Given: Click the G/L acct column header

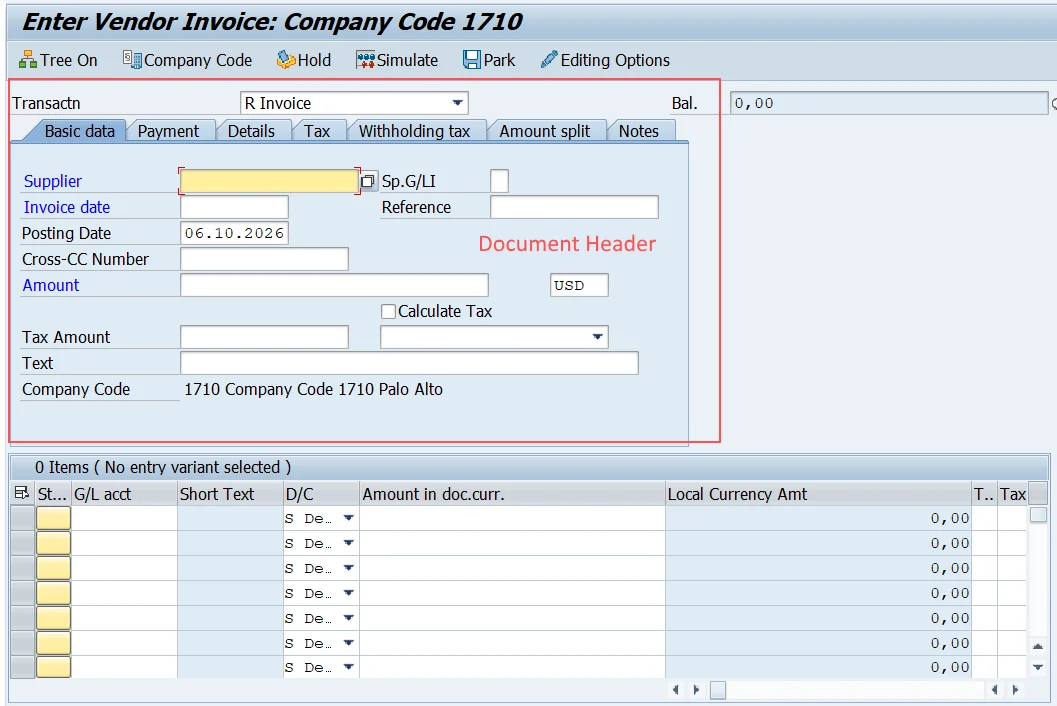Looking at the screenshot, I should point(124,494).
